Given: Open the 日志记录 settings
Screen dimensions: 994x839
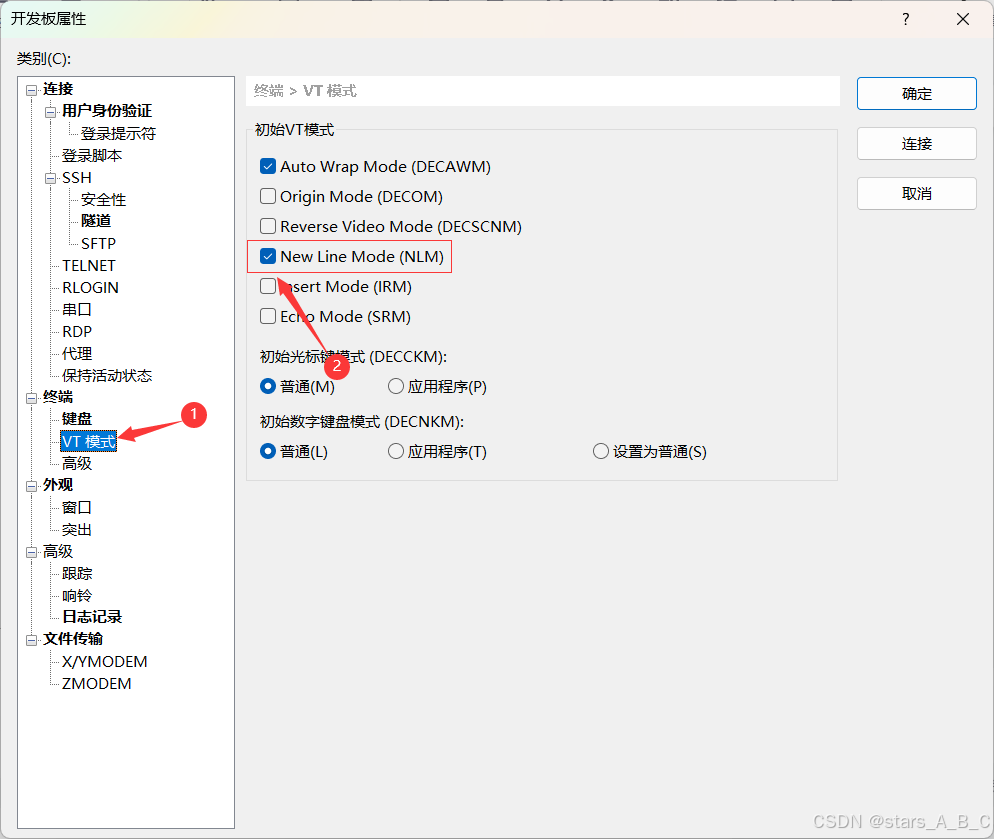Looking at the screenshot, I should click(93, 617).
